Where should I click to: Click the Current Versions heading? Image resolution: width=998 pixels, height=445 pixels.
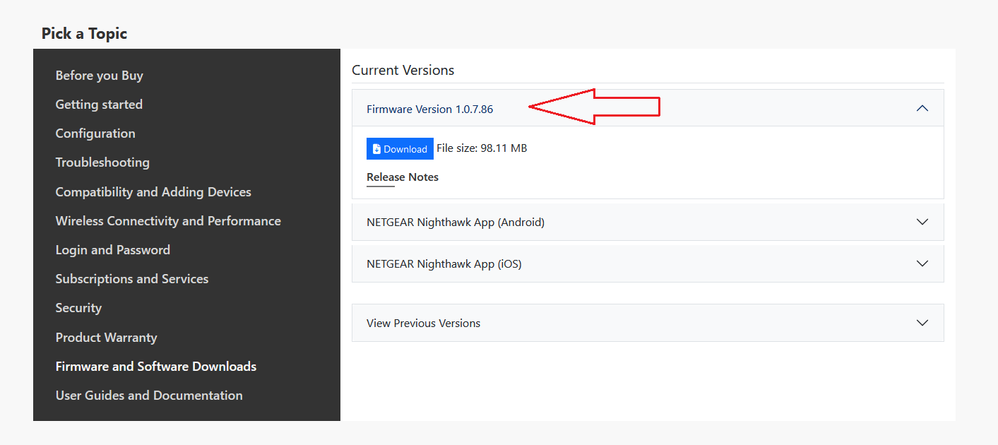403,70
